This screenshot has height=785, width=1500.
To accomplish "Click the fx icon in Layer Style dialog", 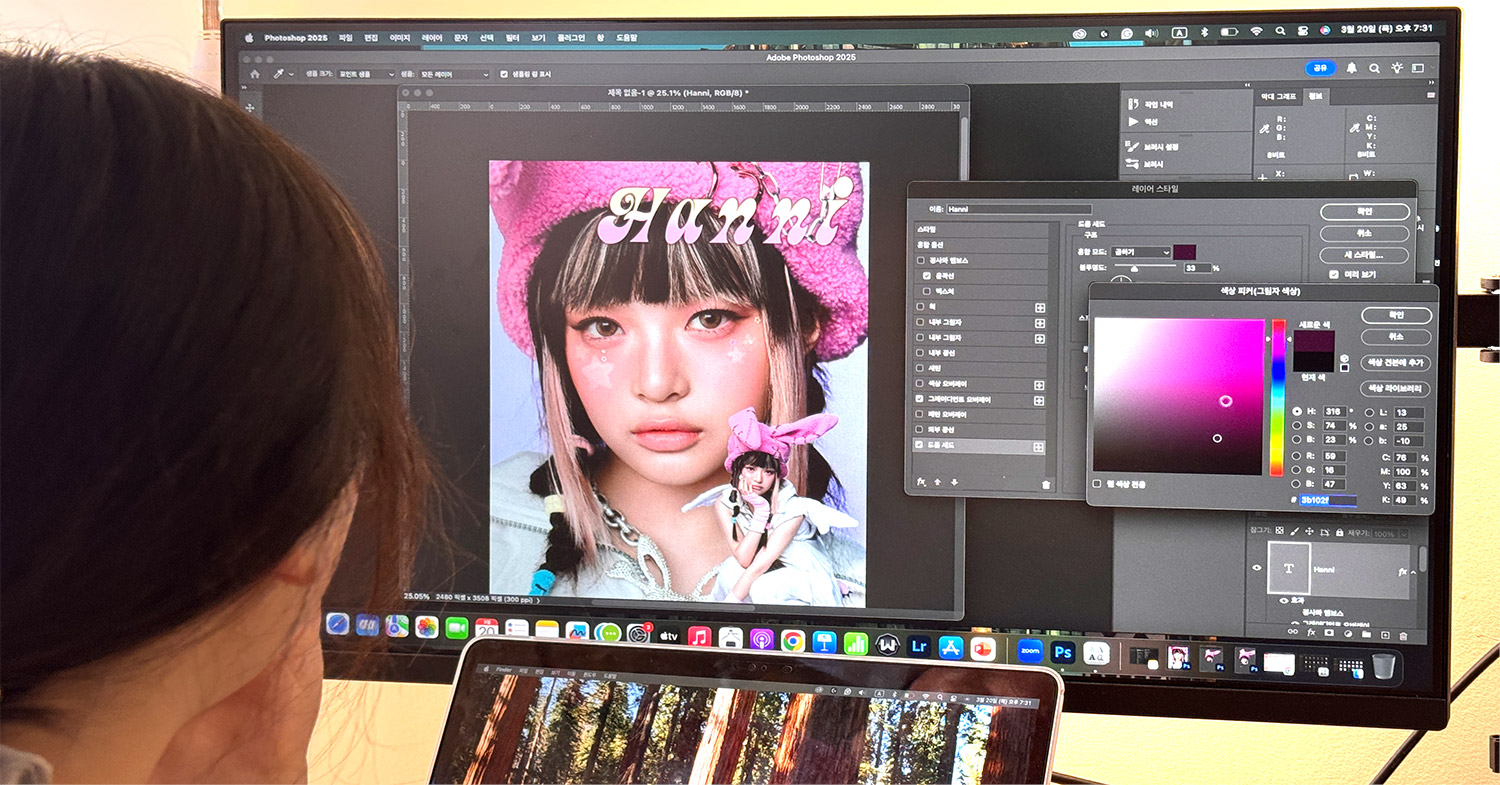I will (921, 482).
